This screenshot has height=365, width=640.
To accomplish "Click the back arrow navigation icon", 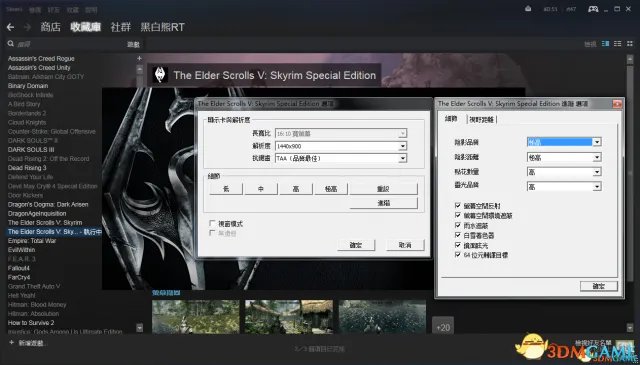I will 11,27.
